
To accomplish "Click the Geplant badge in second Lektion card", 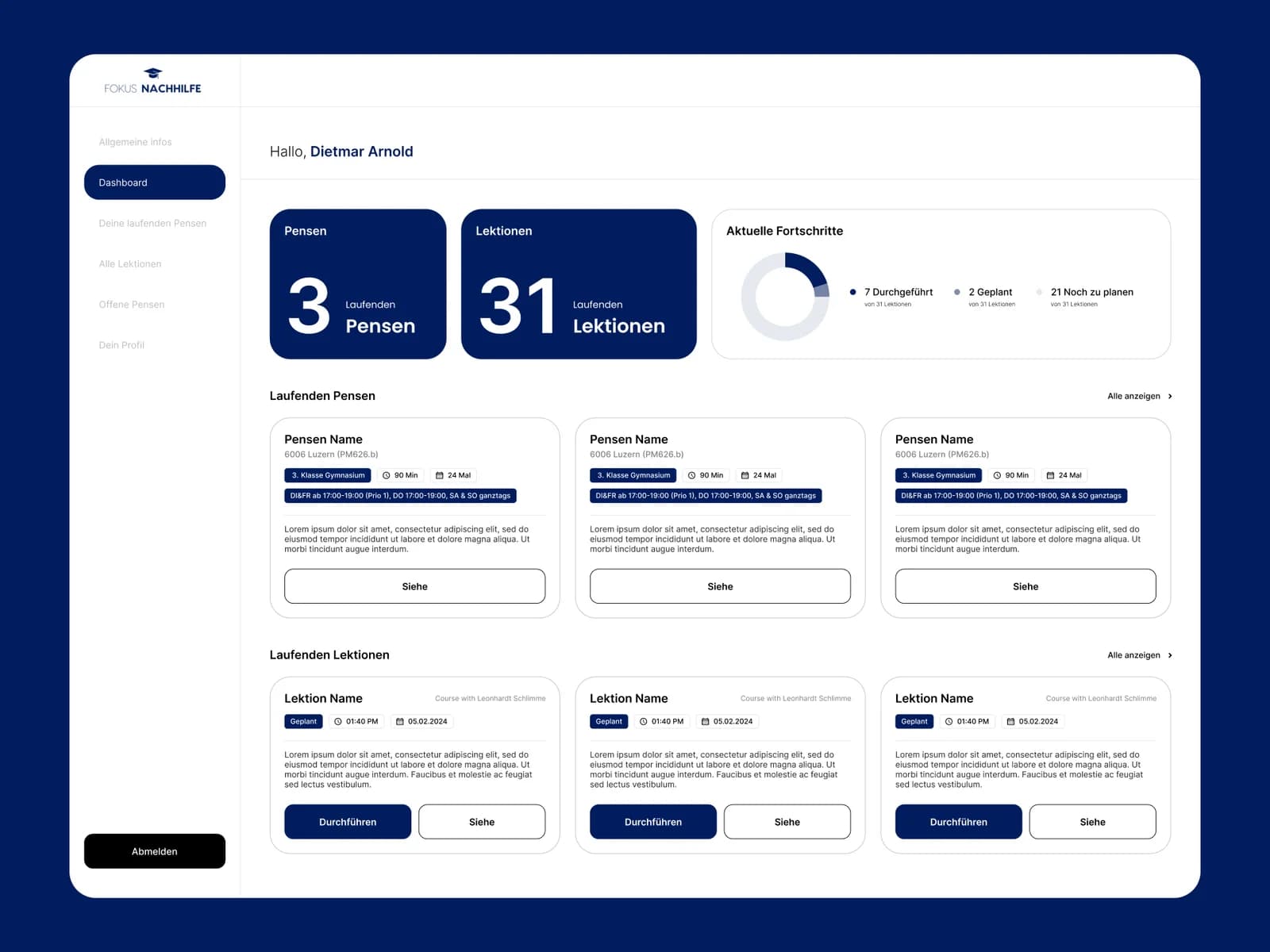I will tap(609, 721).
